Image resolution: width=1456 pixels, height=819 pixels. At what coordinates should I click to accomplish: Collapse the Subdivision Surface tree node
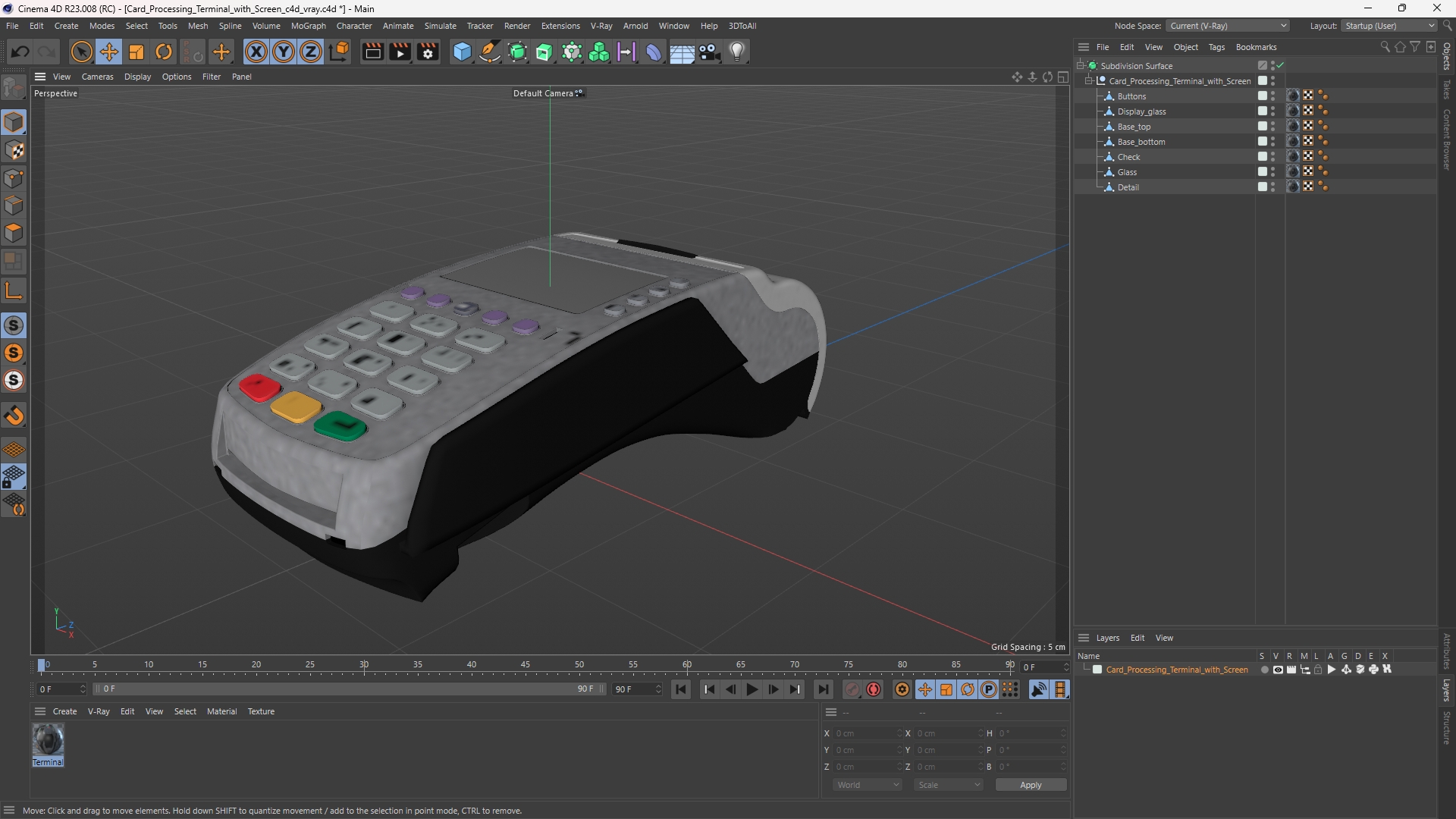tap(1081, 66)
